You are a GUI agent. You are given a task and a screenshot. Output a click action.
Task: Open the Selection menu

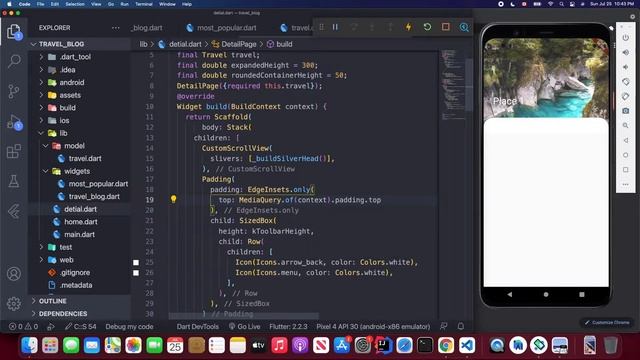click(75, 4)
